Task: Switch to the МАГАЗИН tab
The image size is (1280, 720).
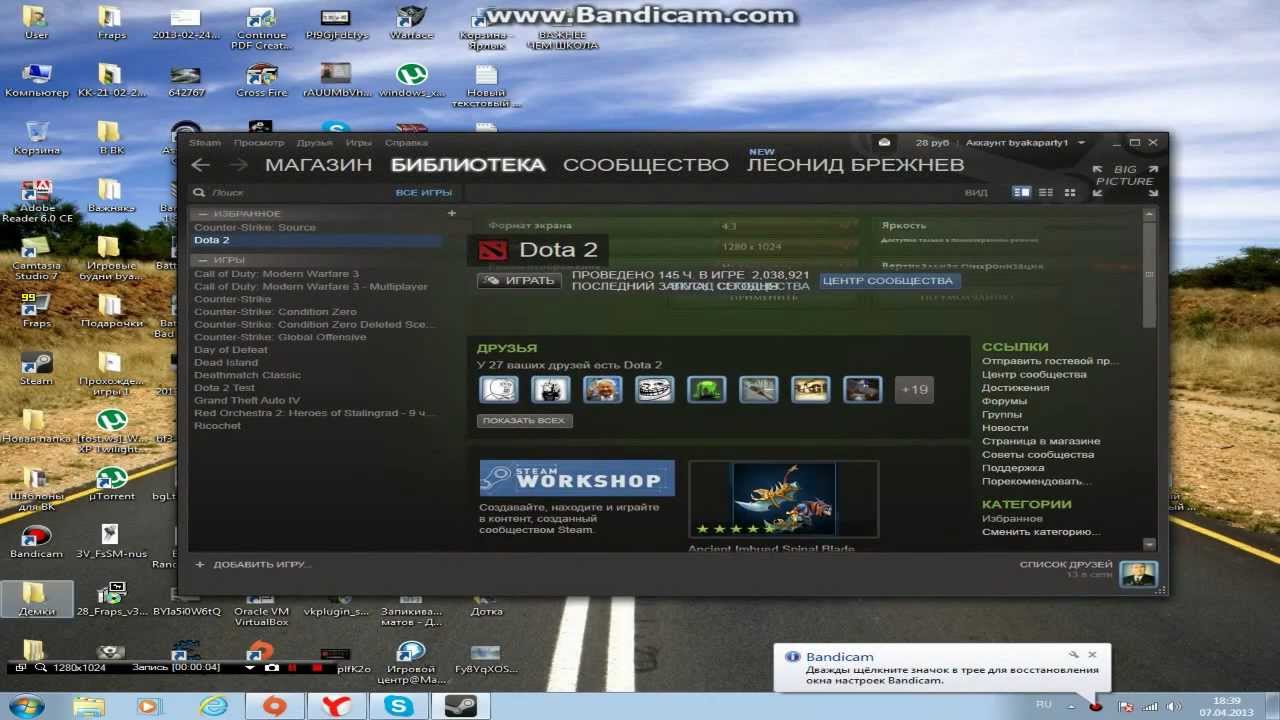Action: pyautogui.click(x=318, y=165)
